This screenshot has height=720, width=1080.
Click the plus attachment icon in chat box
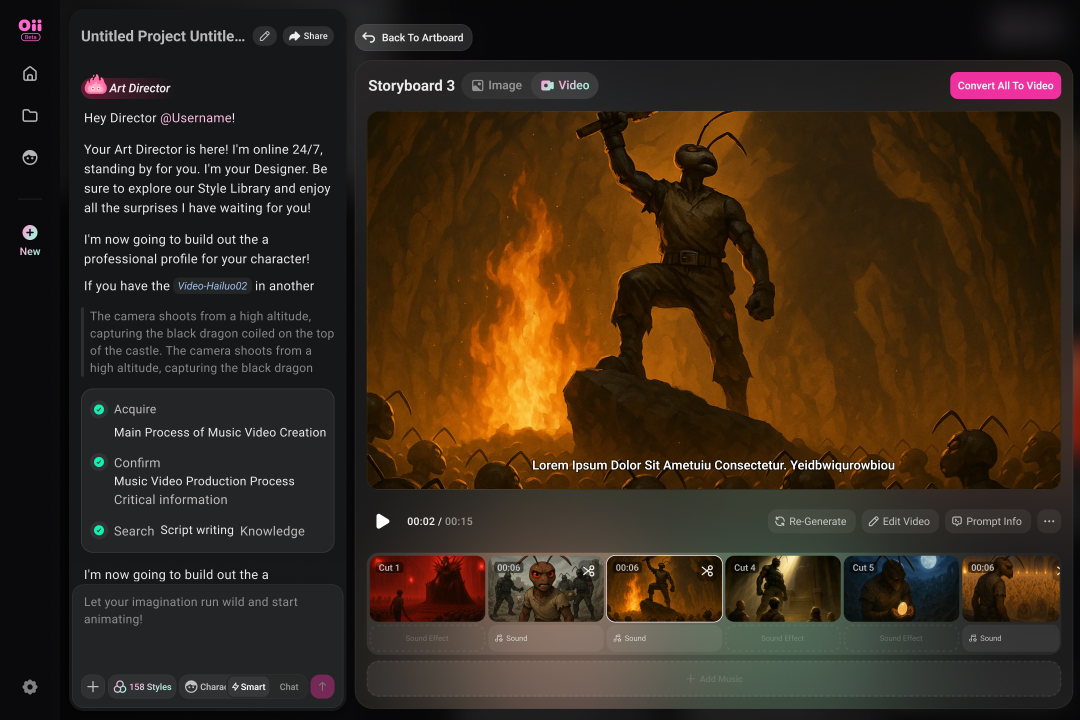coord(93,687)
